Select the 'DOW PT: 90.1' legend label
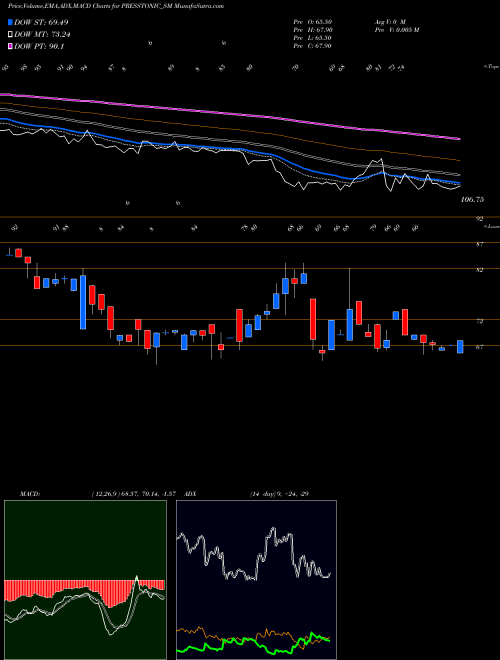Screen dimensions: 500x660 tap(39, 46)
